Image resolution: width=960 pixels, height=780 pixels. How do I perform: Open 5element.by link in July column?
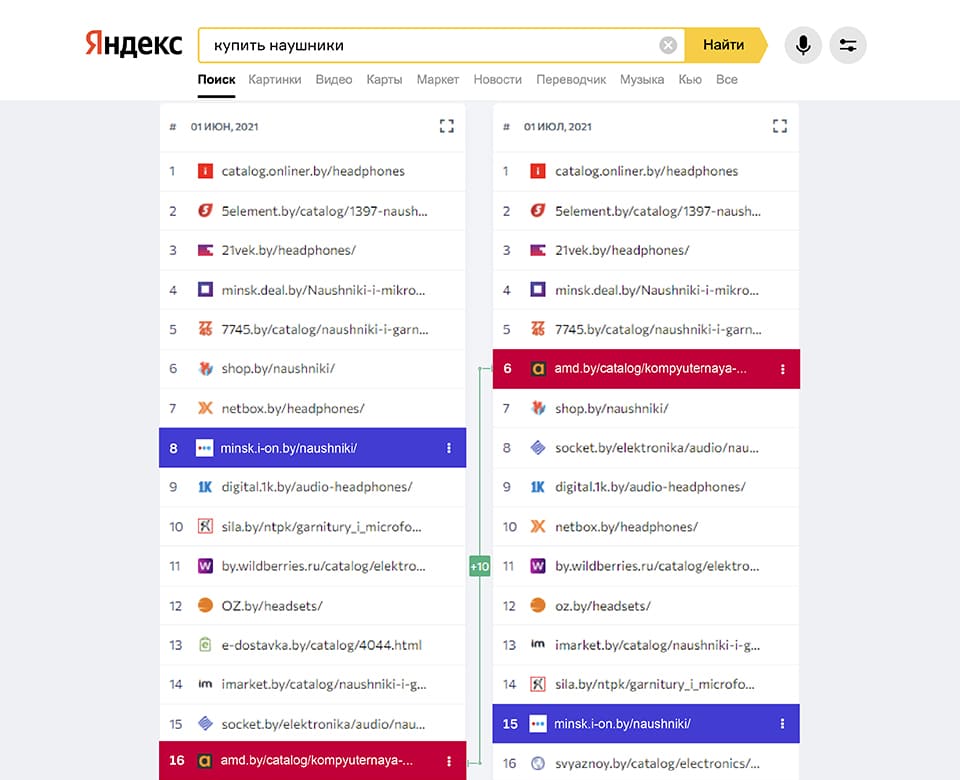tap(658, 211)
